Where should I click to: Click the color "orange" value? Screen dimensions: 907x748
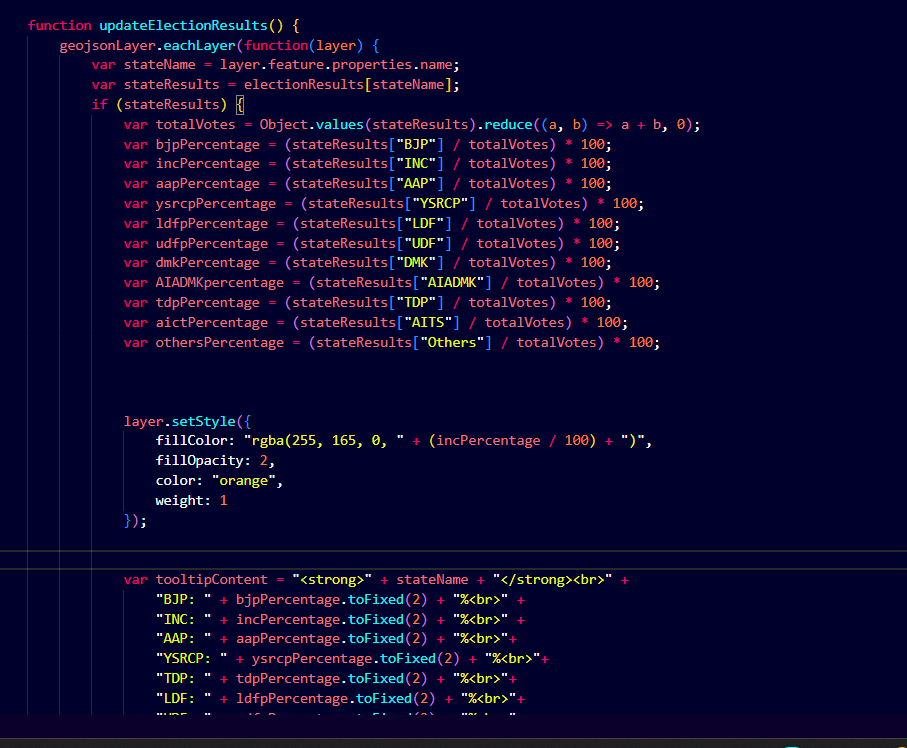tap(244, 481)
